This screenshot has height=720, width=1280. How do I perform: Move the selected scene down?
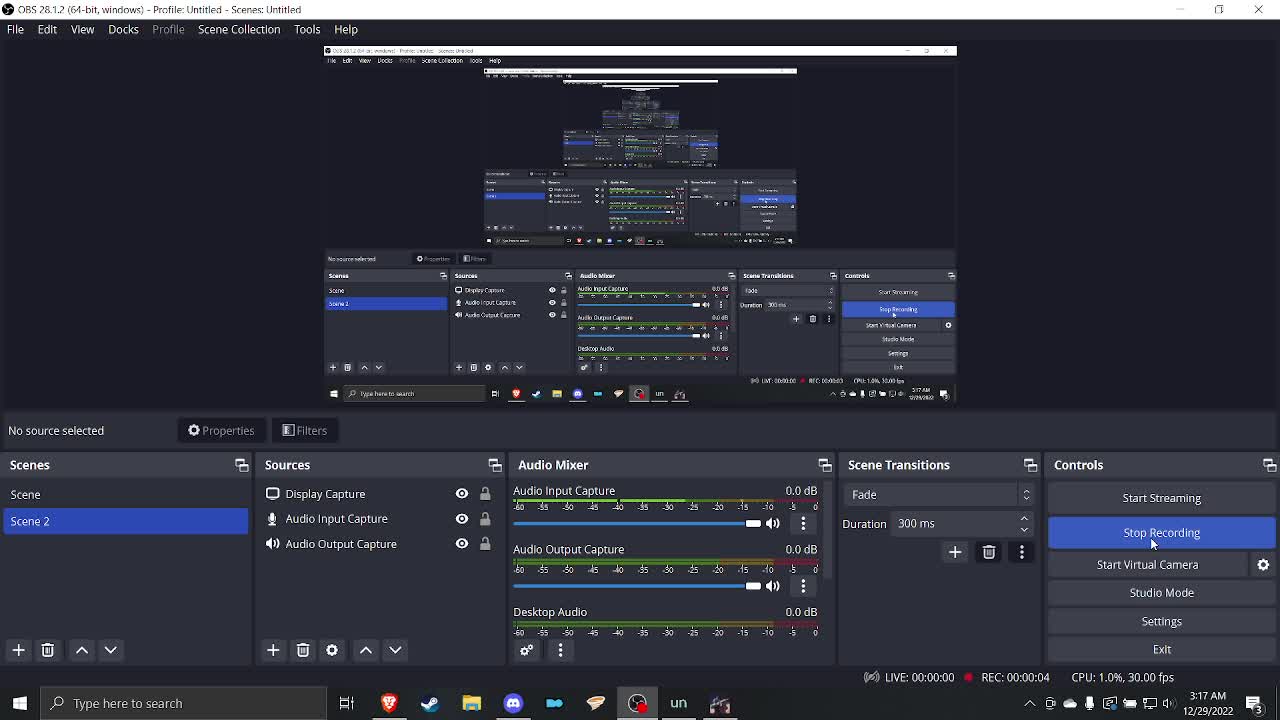point(111,650)
